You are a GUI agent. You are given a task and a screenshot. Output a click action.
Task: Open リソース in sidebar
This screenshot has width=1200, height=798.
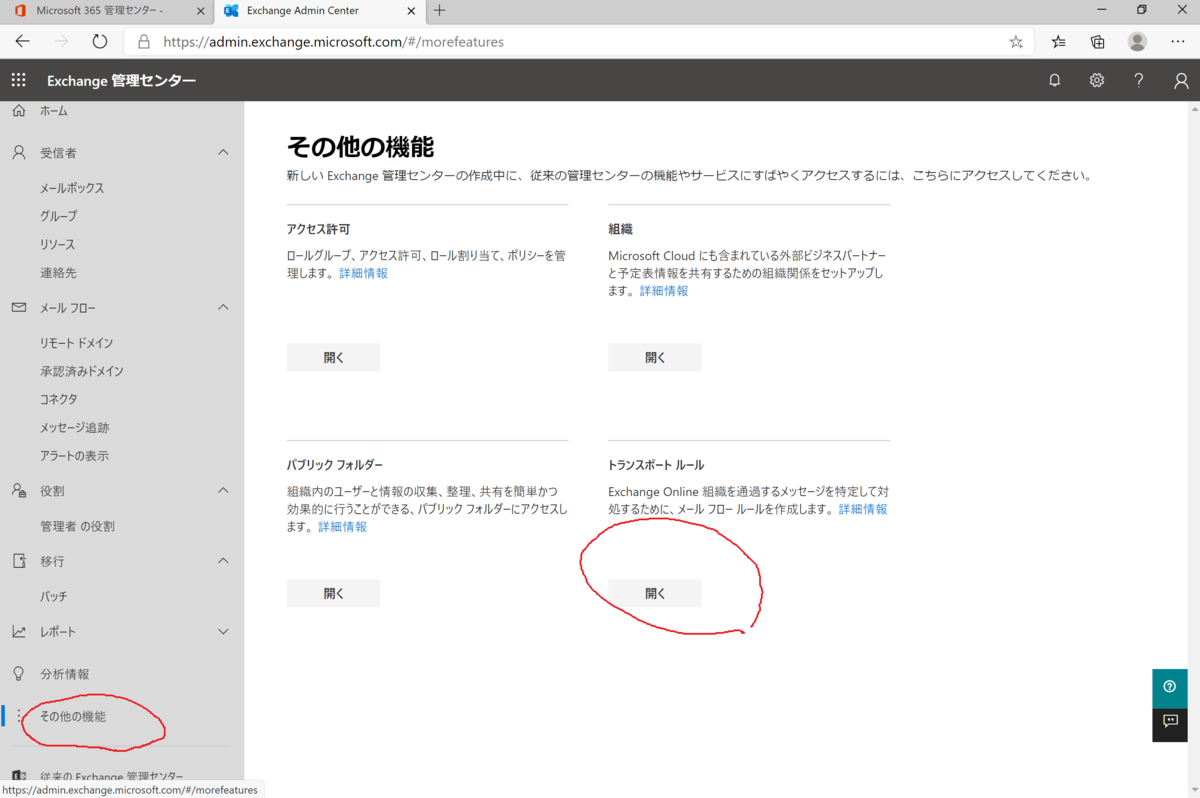[x=57, y=244]
